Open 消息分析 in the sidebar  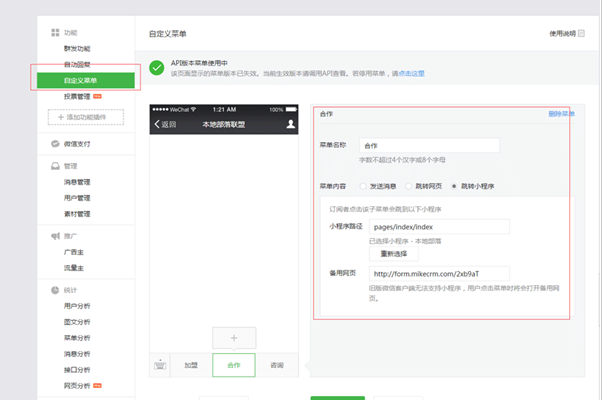(77, 354)
